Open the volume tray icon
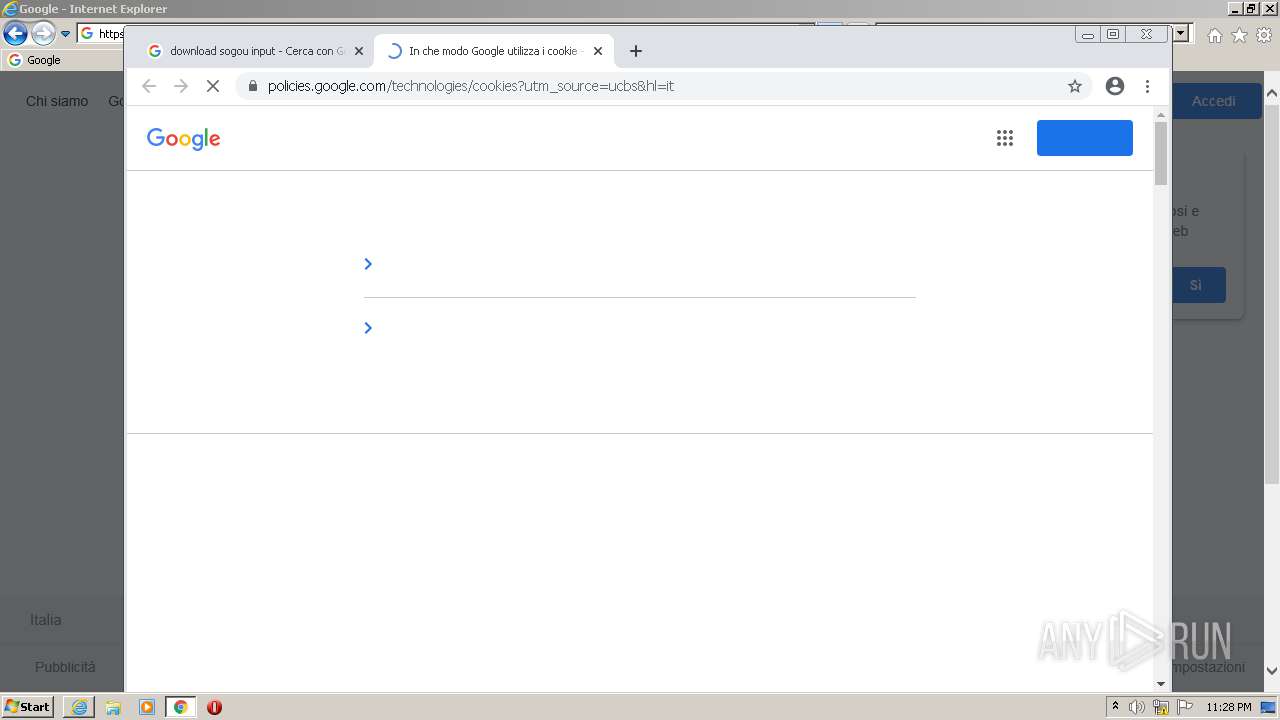 coord(1137,707)
